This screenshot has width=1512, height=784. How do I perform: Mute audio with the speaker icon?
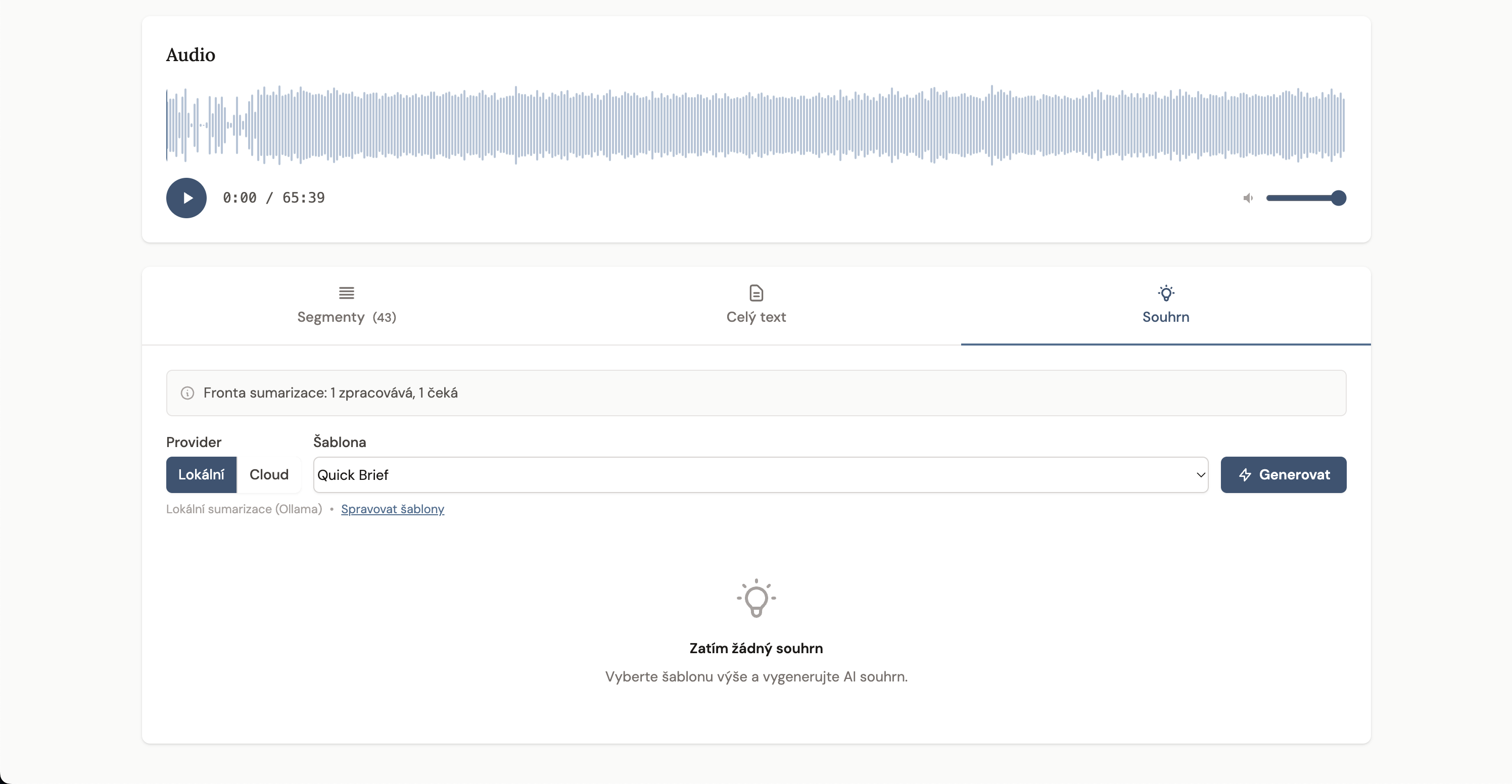[1248, 199]
